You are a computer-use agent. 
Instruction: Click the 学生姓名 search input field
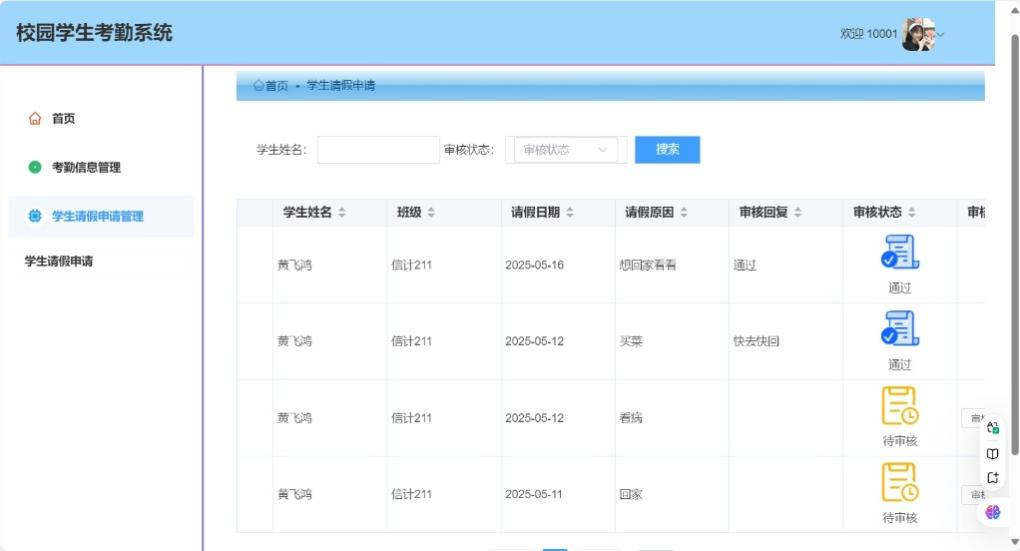(378, 150)
